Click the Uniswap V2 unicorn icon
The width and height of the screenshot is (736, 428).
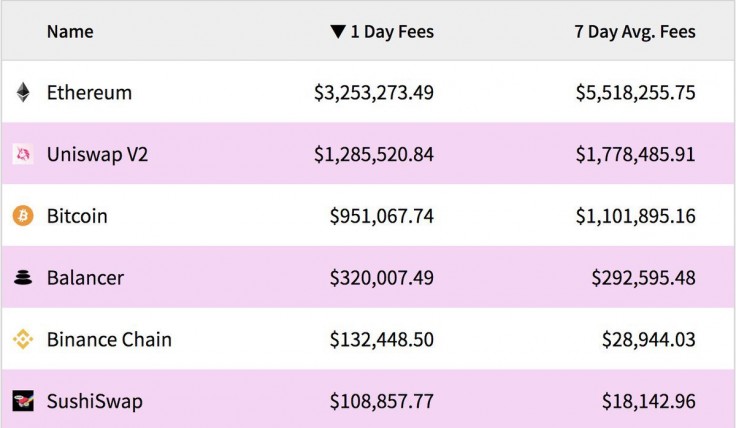coord(23,154)
